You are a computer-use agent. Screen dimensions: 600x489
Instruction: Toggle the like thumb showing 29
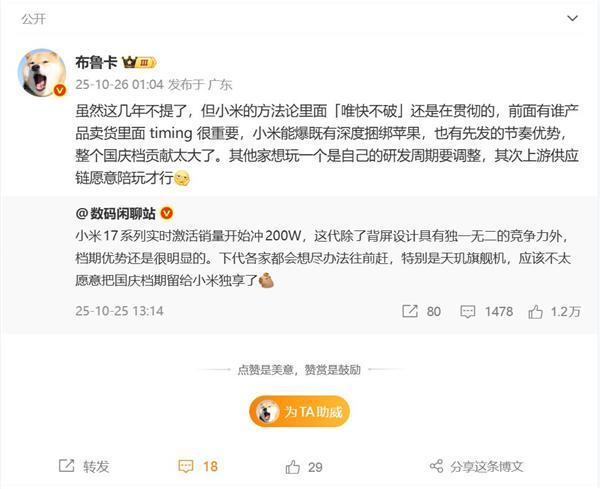[293, 467]
